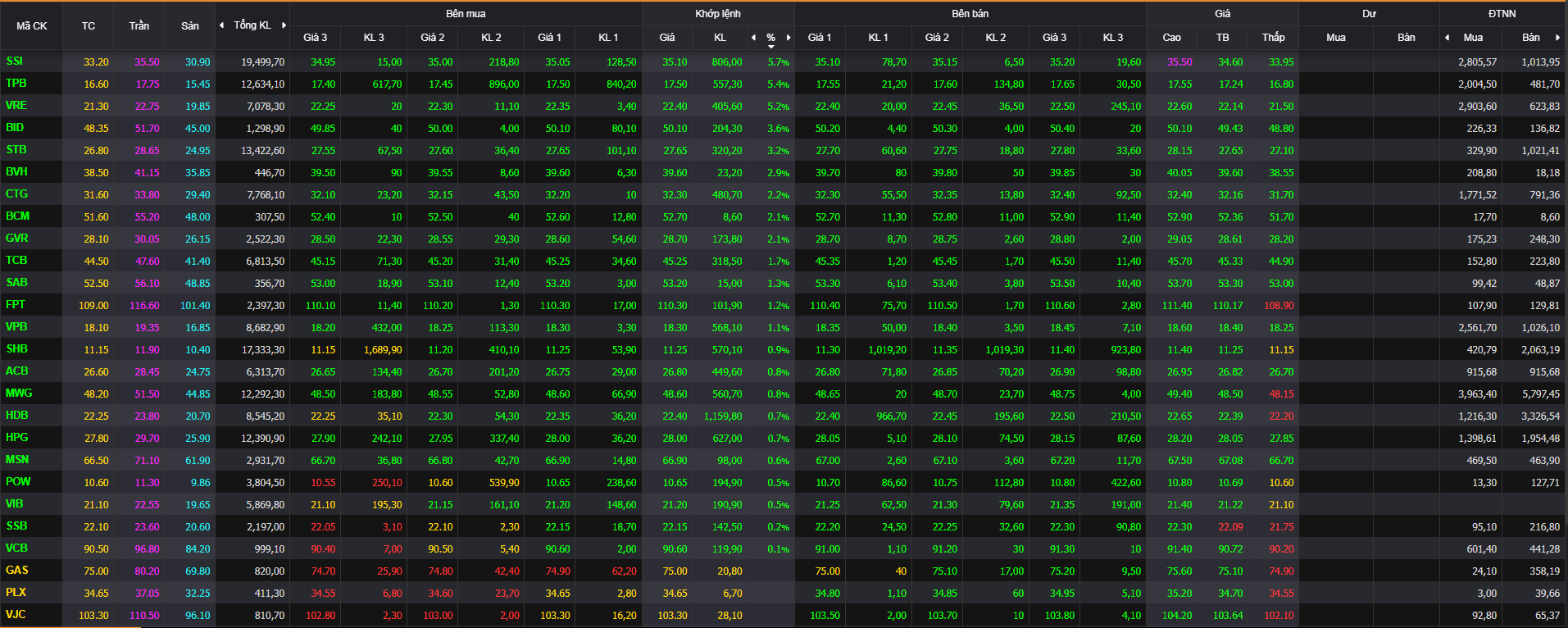The height and width of the screenshot is (628, 1568).
Task: Select the FPT stock symbol
Action: point(16,305)
